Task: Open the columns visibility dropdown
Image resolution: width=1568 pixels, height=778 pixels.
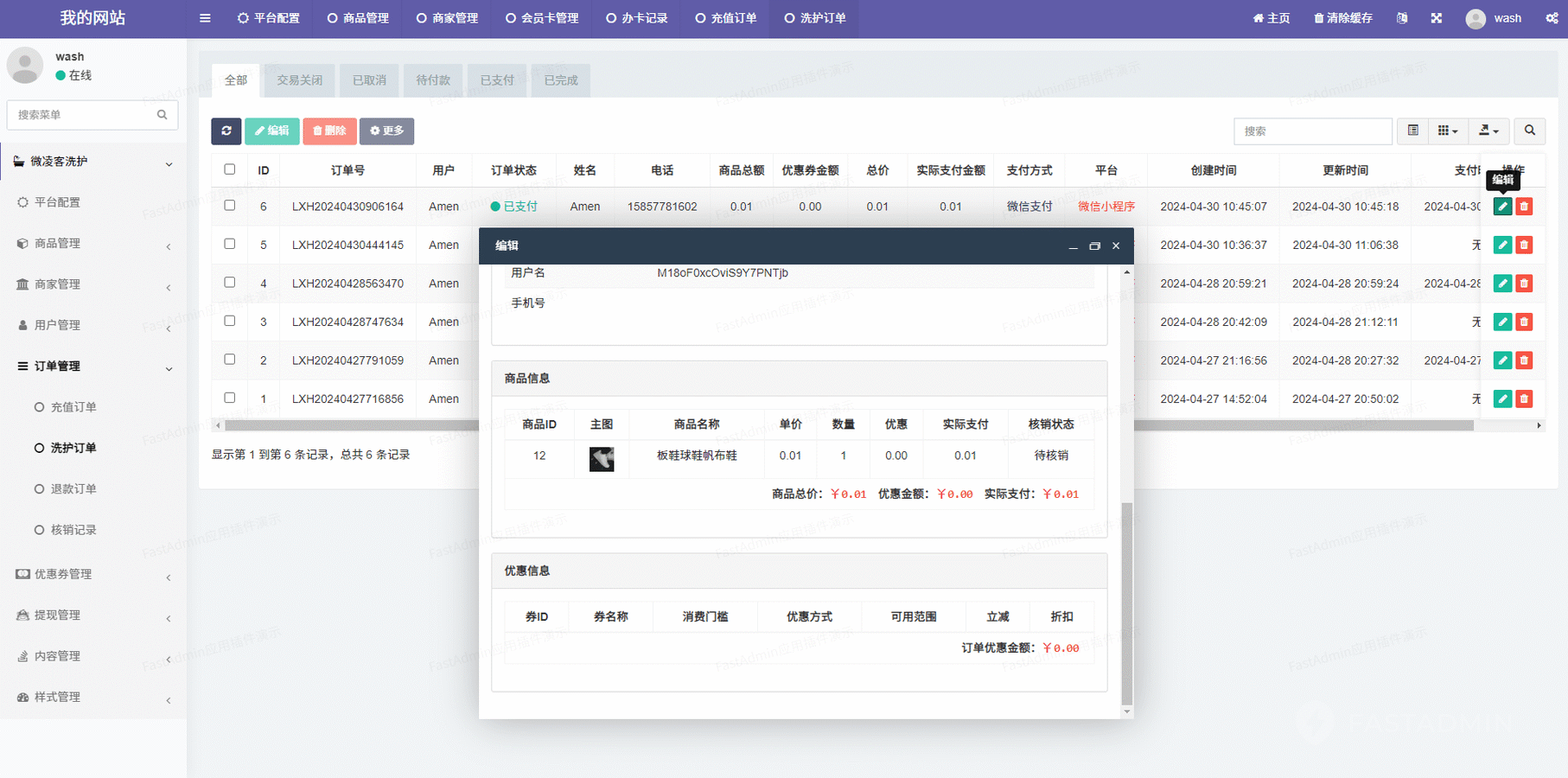Action: point(1448,131)
